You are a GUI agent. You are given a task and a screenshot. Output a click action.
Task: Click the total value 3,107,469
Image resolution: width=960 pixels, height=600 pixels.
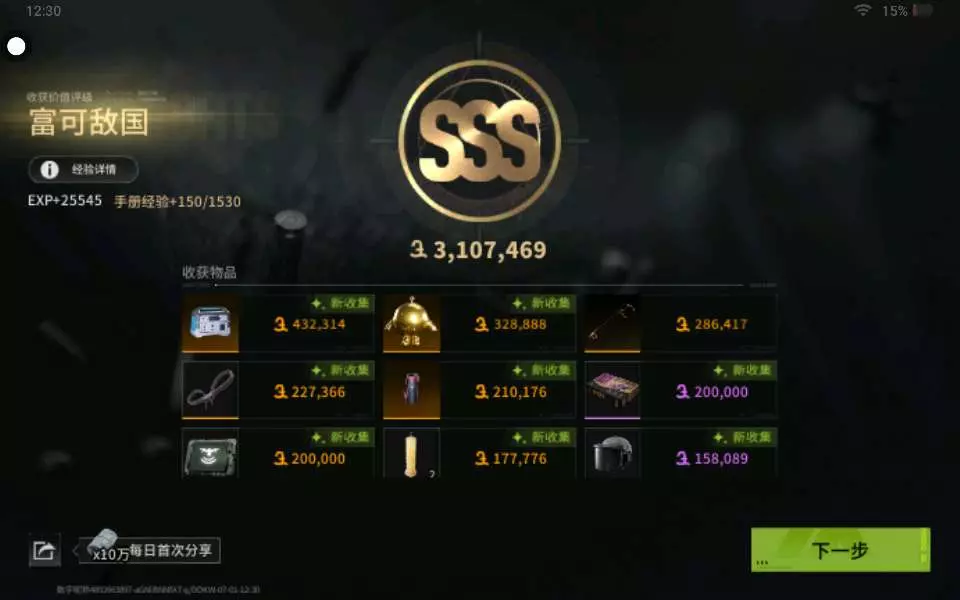coord(478,250)
